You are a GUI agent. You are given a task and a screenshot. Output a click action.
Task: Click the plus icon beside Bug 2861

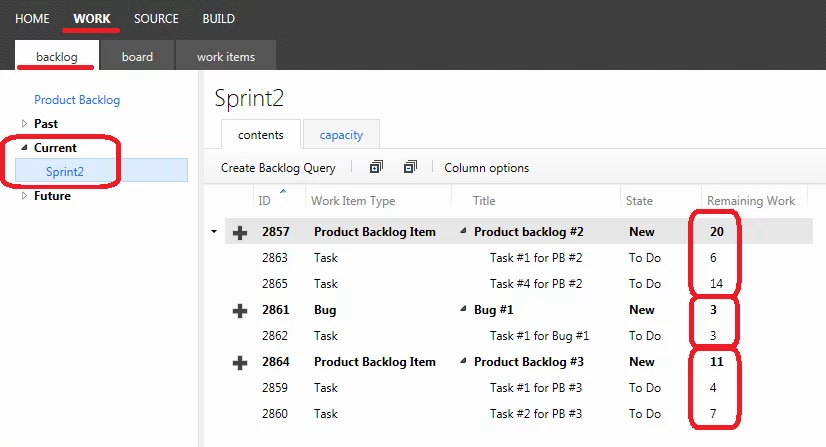click(240, 311)
